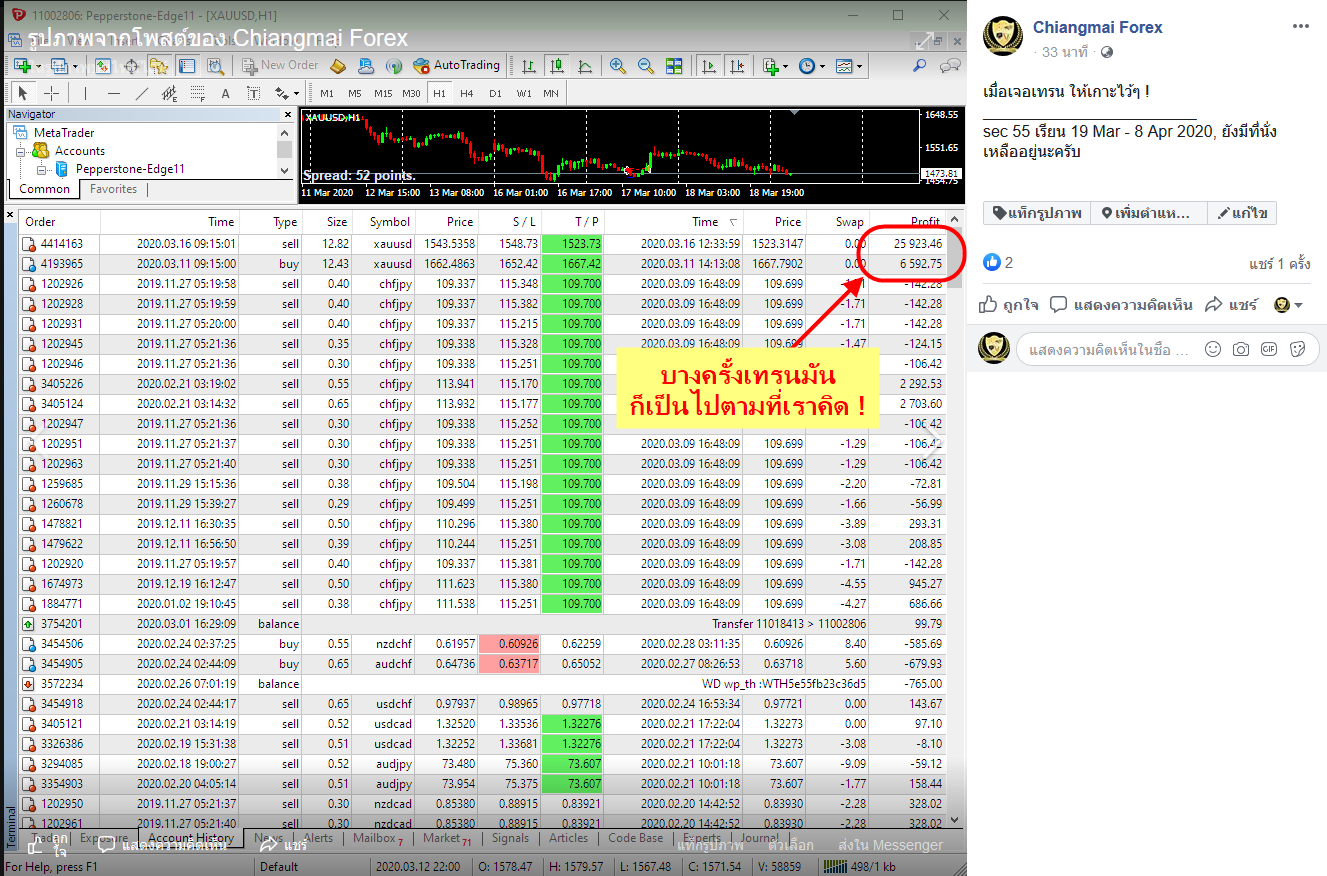The width and height of the screenshot is (1327, 876).
Task: Toggle the Navigator panel star-folder icon
Action: pos(159,66)
